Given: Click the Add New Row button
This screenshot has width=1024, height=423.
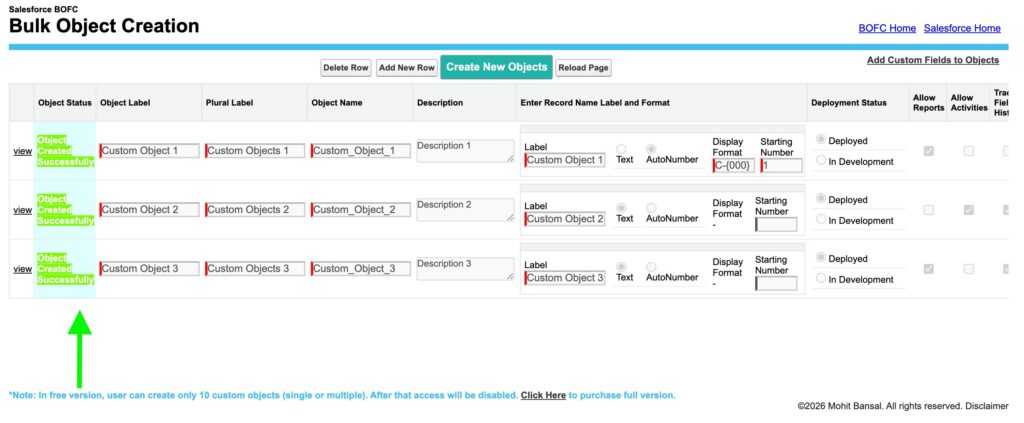Looking at the screenshot, I should coord(406,68).
